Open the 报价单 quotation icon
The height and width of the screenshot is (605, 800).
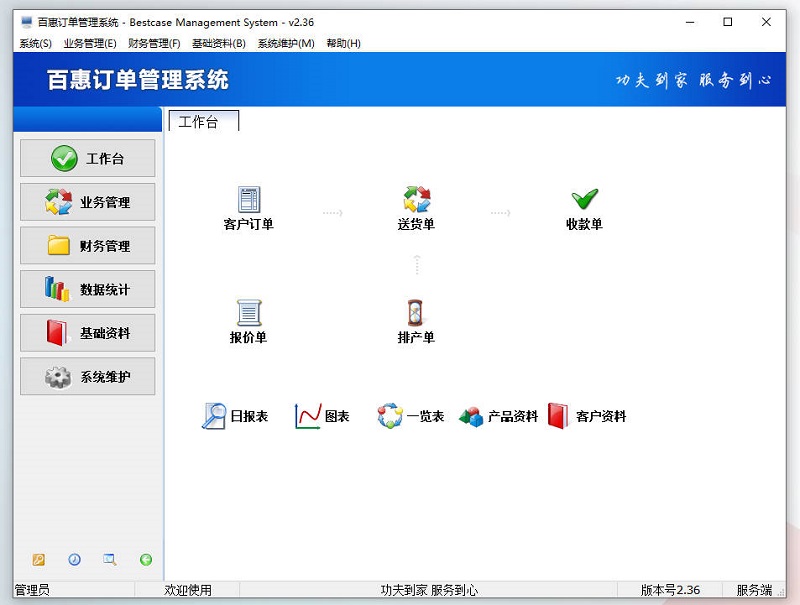(248, 313)
